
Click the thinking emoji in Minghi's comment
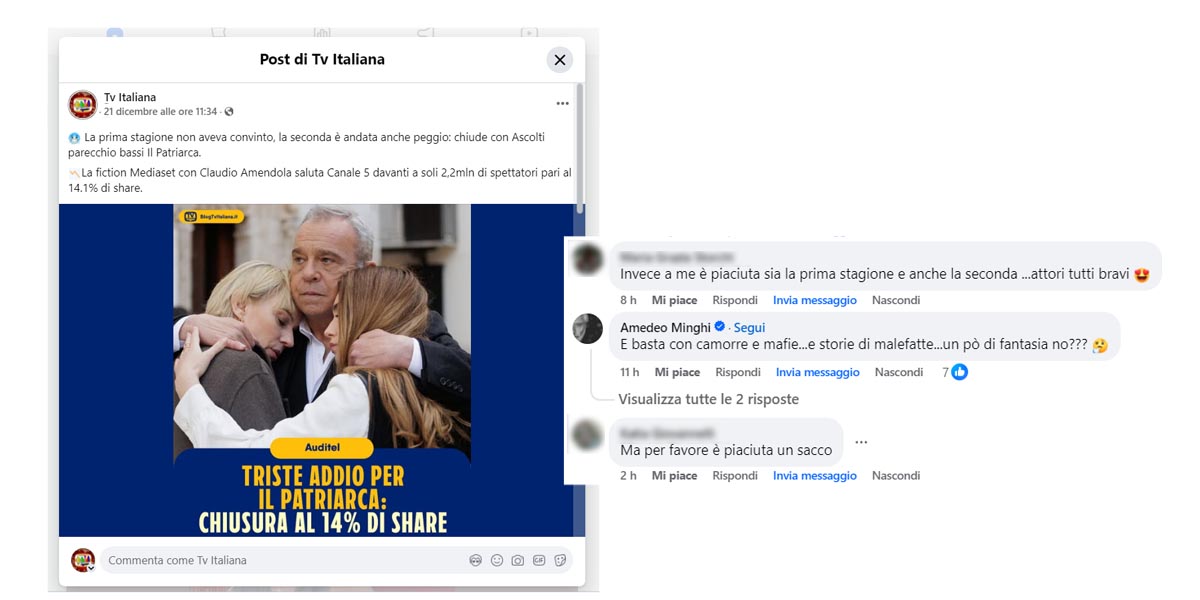pyautogui.click(x=1100, y=345)
